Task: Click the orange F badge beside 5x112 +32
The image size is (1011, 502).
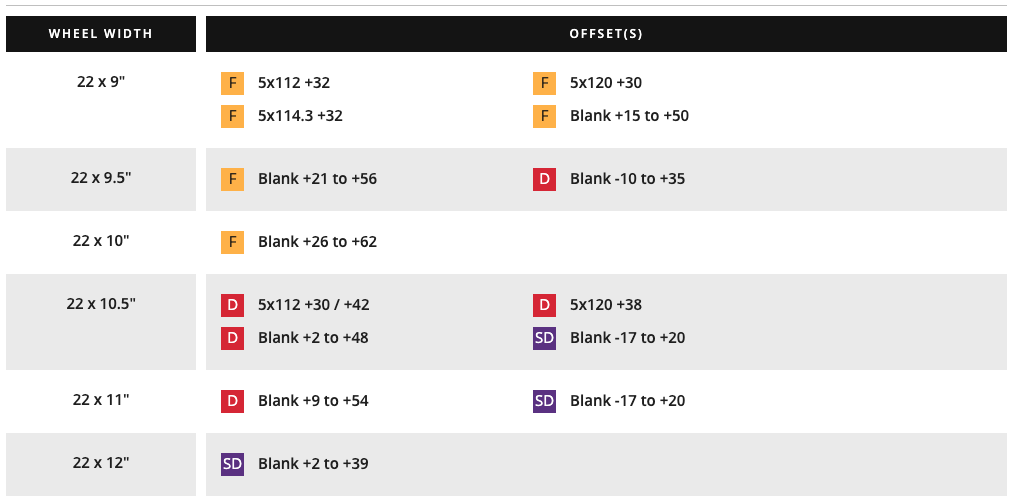Action: click(232, 84)
